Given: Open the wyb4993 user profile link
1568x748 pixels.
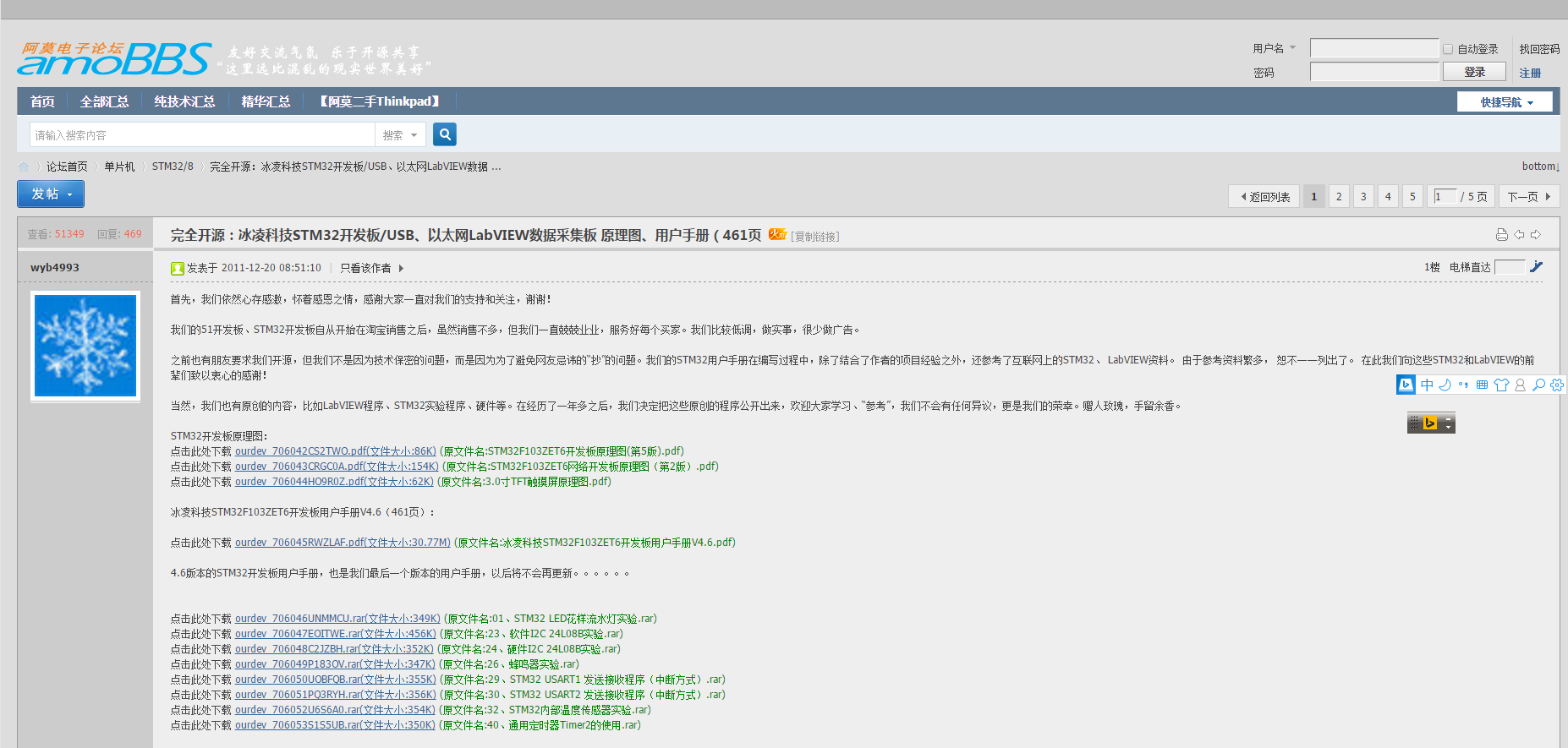Looking at the screenshot, I should point(55,268).
